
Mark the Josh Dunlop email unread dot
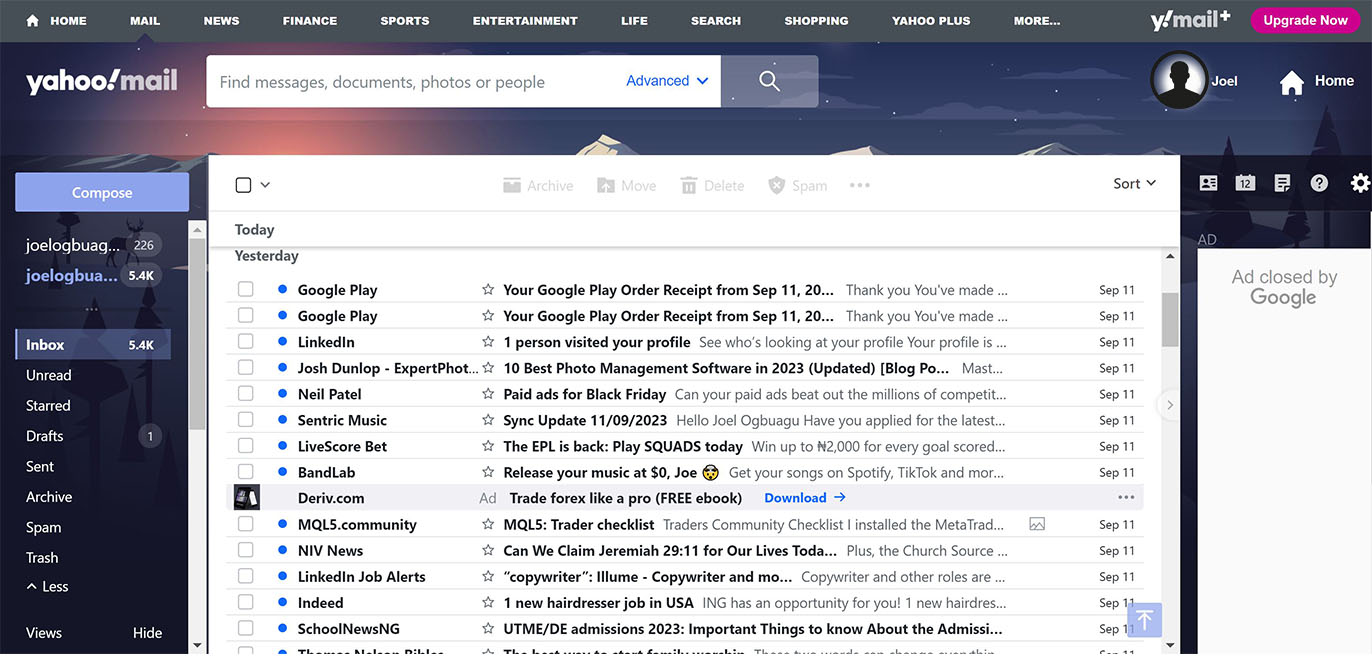[283, 368]
